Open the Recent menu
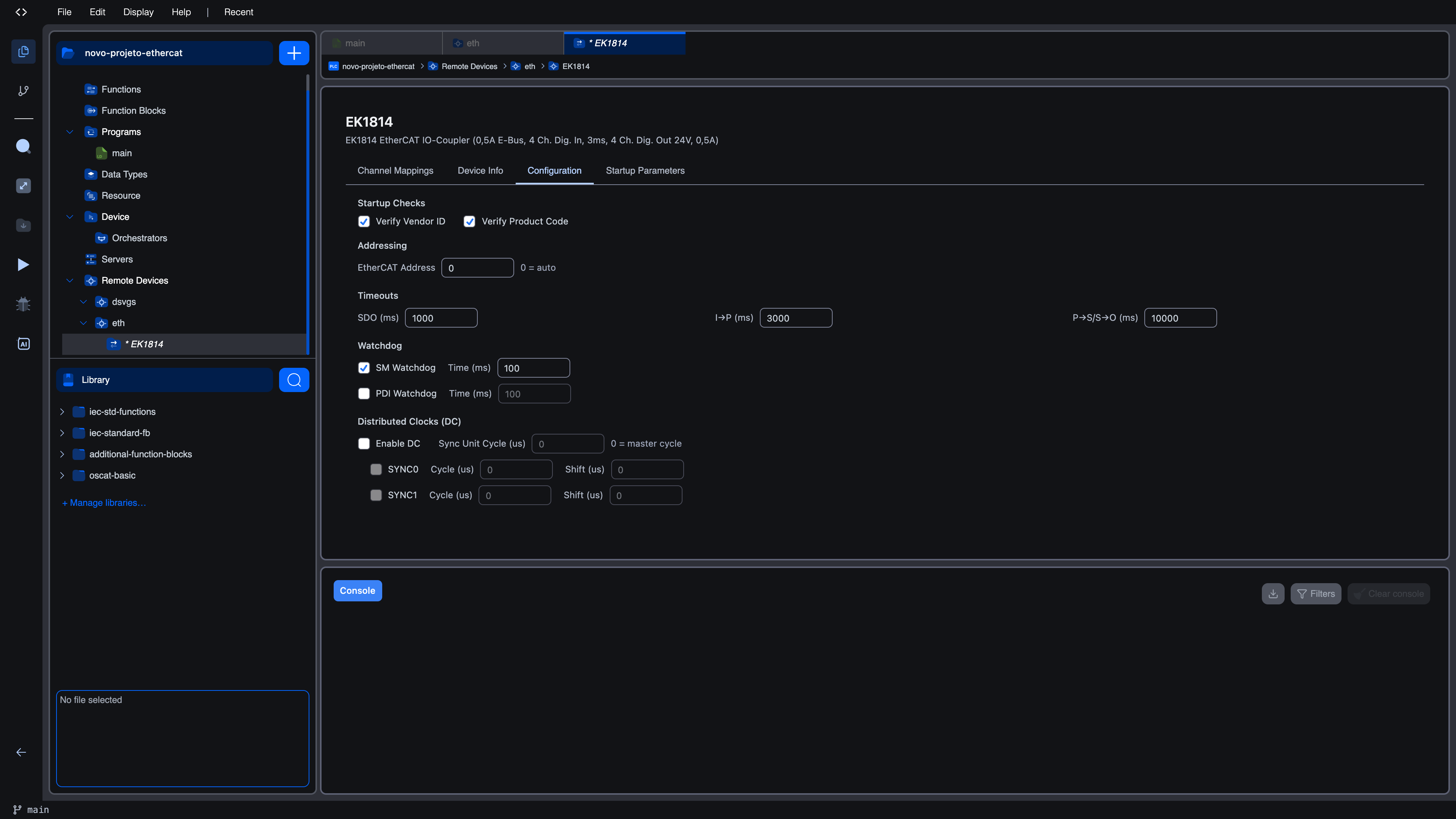This screenshot has width=1456, height=819. pyautogui.click(x=238, y=12)
